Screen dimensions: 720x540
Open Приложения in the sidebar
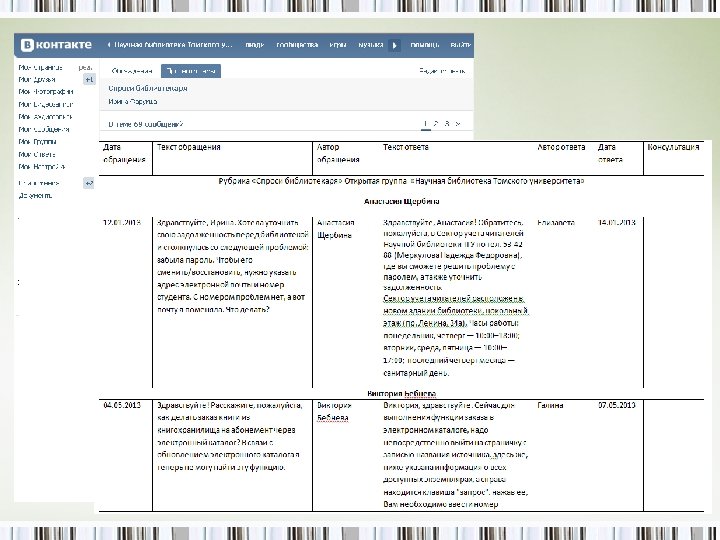pyautogui.click(x=39, y=183)
